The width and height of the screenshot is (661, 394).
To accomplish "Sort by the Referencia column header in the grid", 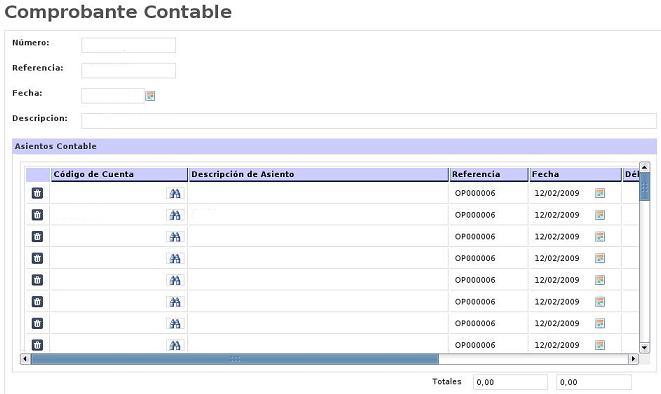I will [489, 174].
